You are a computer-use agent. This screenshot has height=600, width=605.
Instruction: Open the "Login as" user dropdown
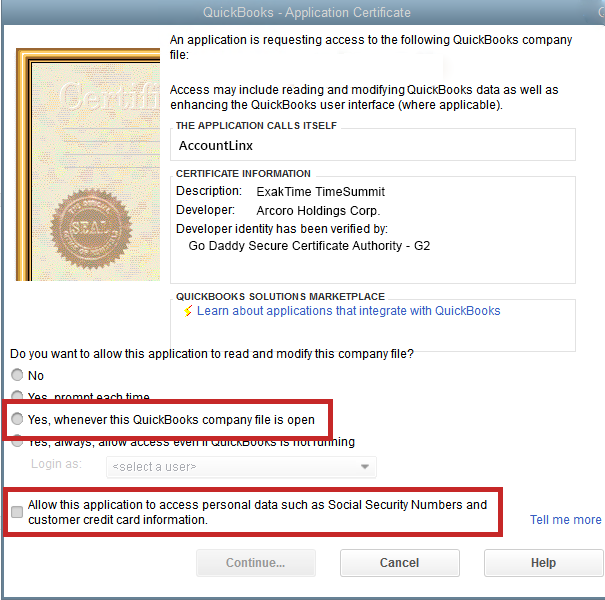click(x=241, y=467)
